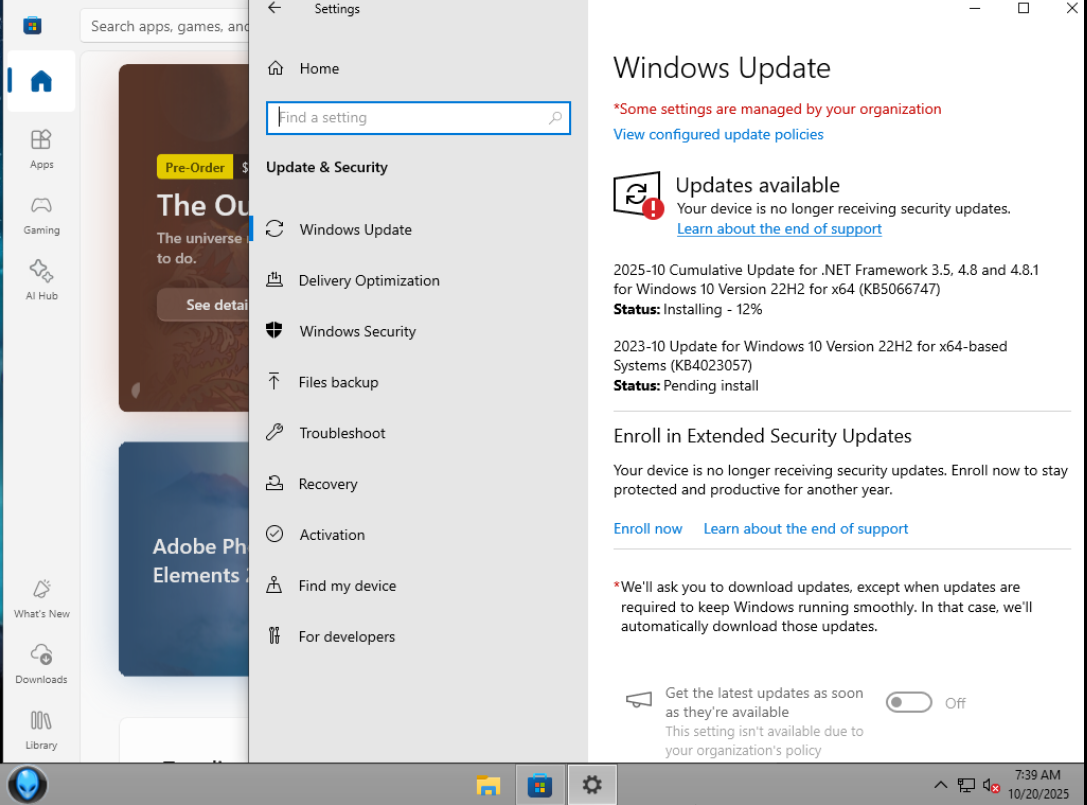Toggle Get the latest updates switch
The height and width of the screenshot is (805, 1087).
pyautogui.click(x=908, y=702)
